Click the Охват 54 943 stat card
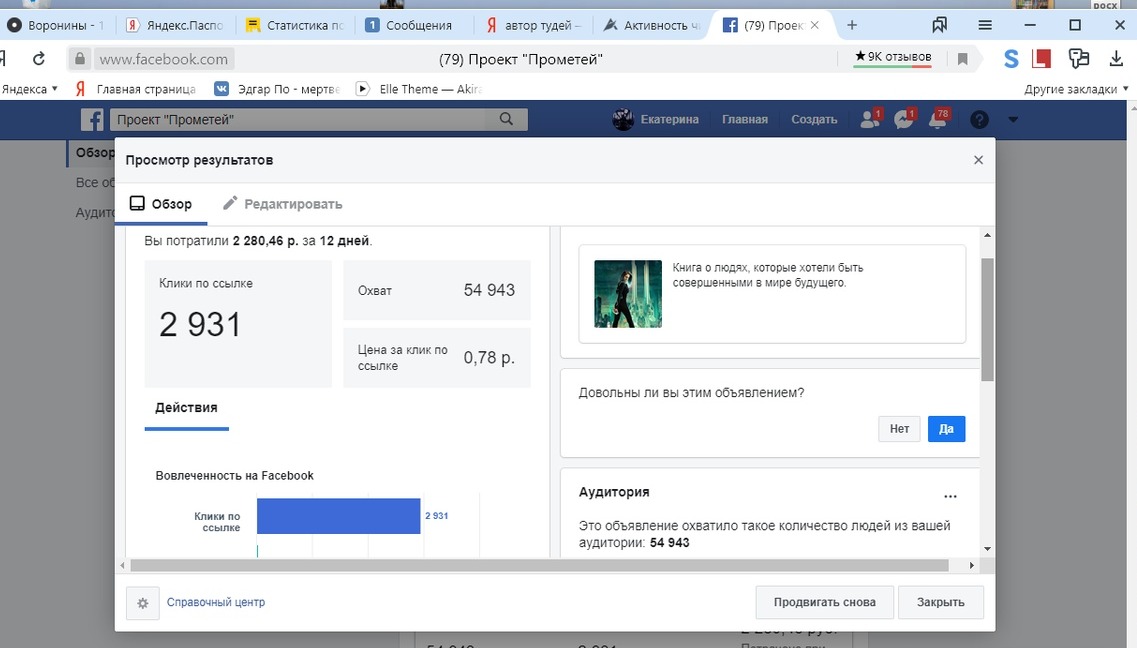The height and width of the screenshot is (648, 1137). [x=437, y=290]
